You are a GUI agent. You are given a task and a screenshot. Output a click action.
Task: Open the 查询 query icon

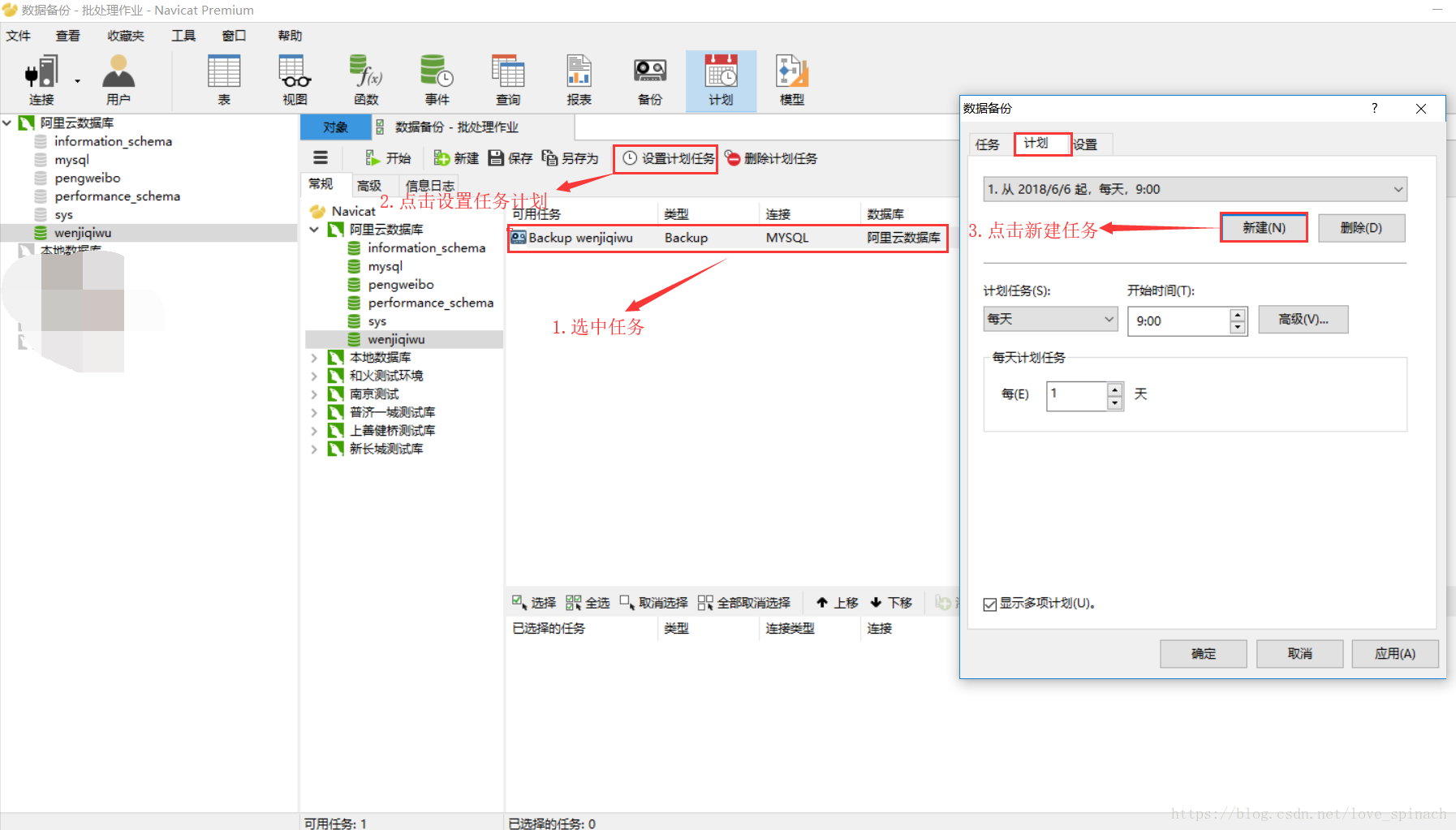click(508, 80)
